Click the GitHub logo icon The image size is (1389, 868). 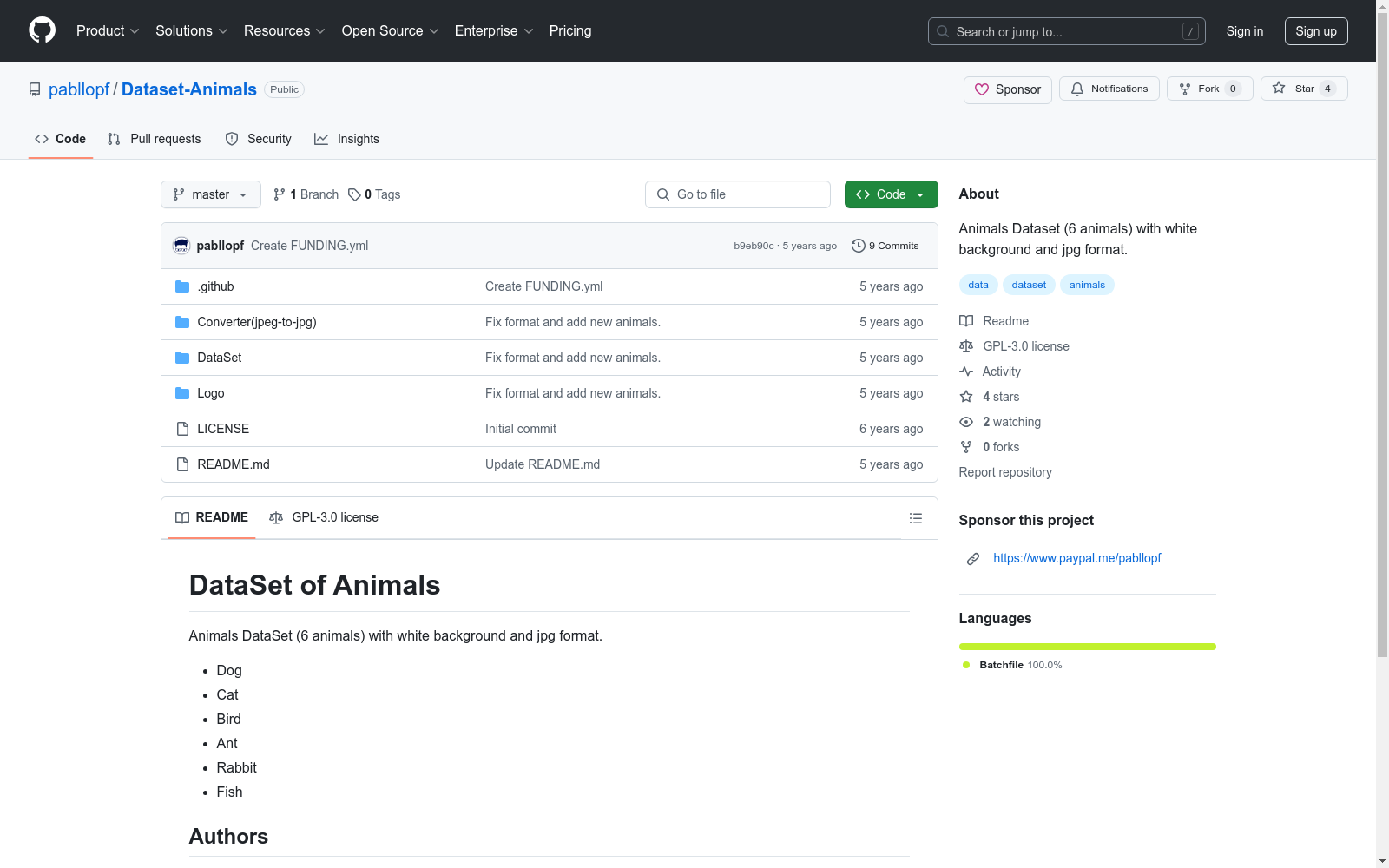coord(42,30)
